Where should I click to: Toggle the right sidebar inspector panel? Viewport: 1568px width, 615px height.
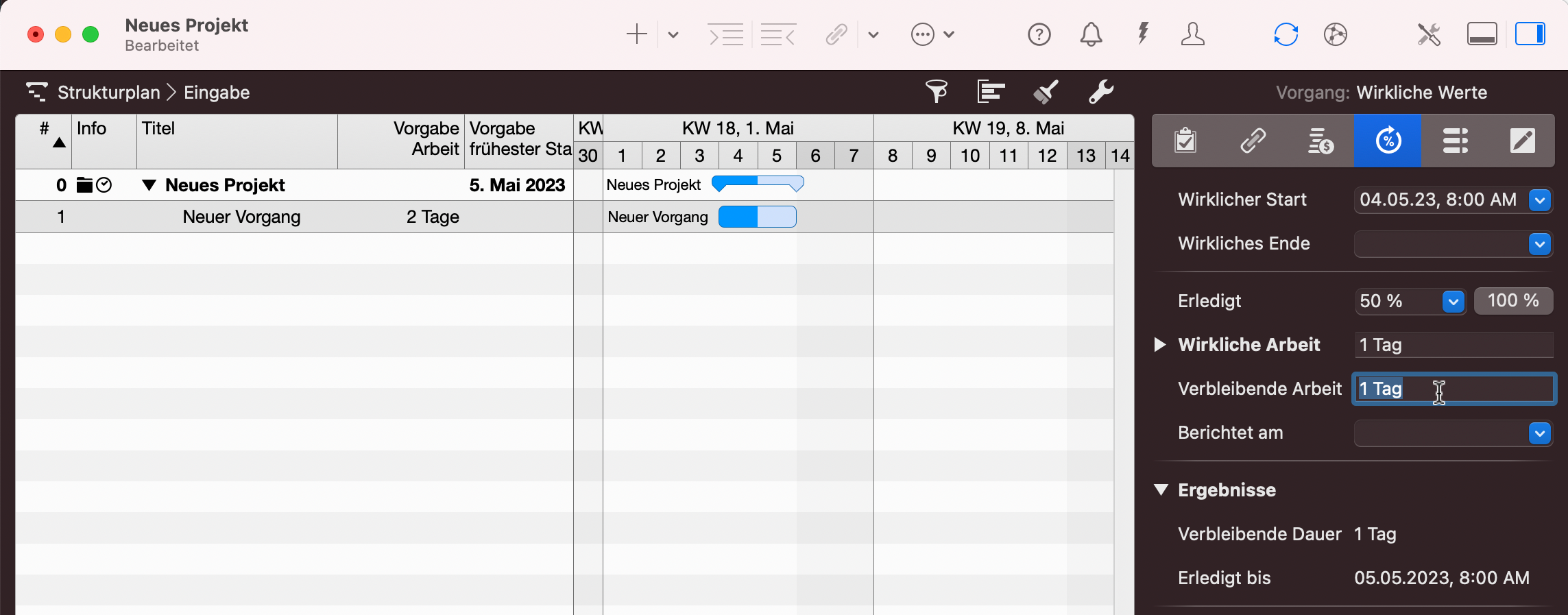[x=1530, y=34]
